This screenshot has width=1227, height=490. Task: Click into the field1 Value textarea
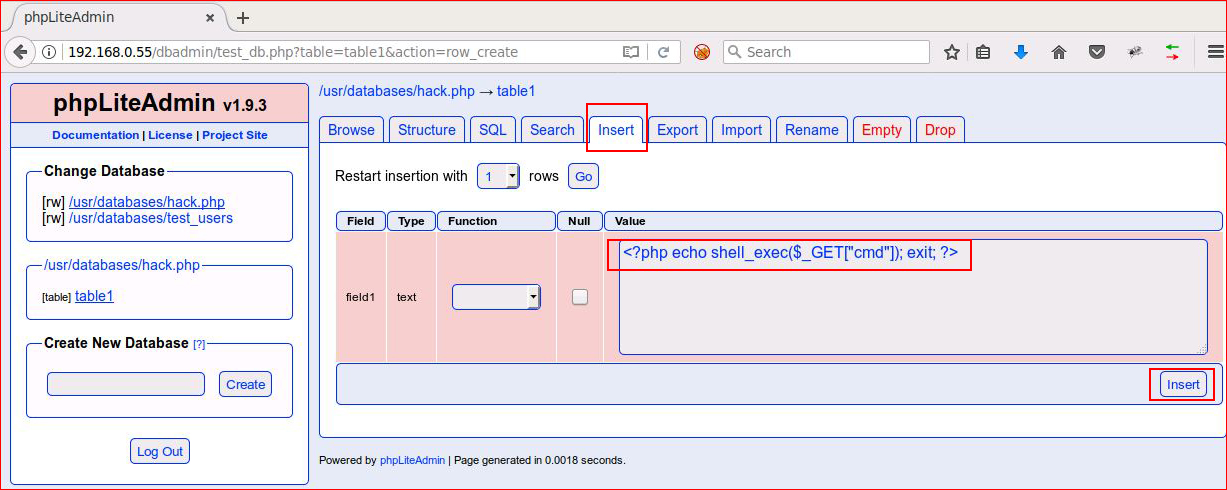913,297
